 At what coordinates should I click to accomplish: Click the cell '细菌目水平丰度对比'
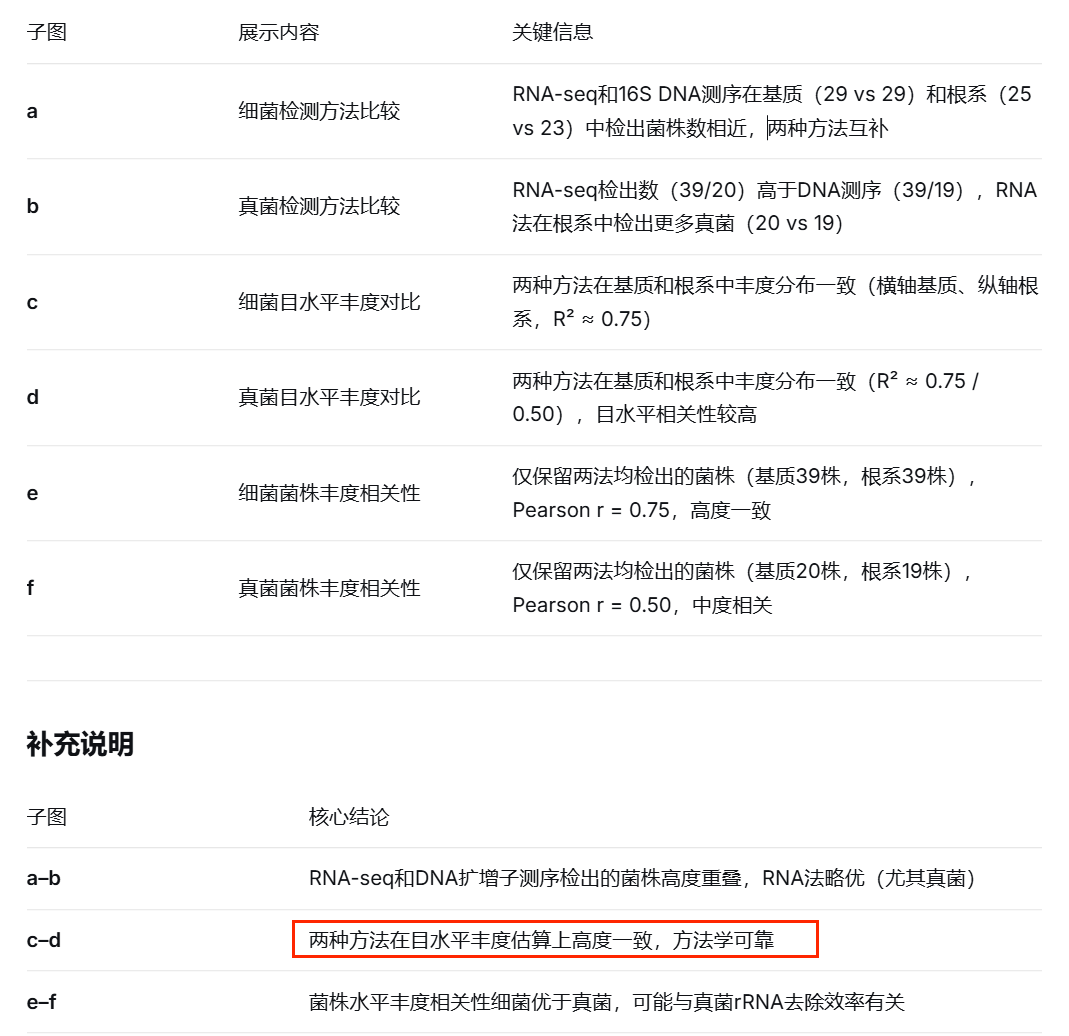[329, 302]
